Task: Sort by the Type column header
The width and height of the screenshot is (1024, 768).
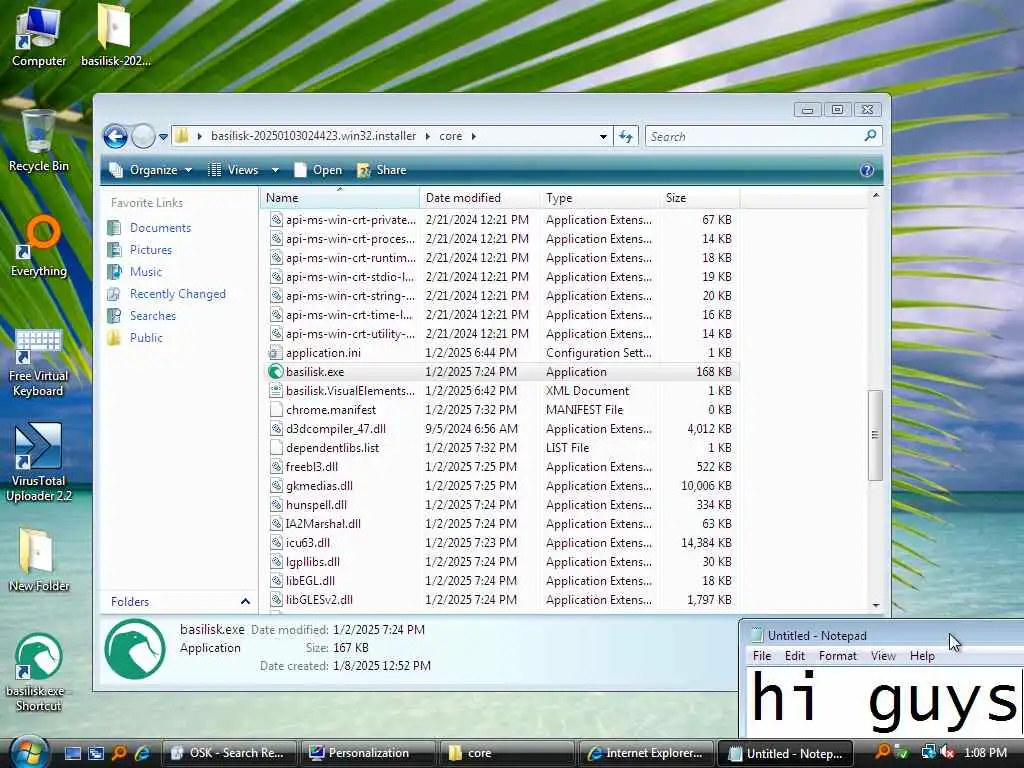Action: click(x=600, y=198)
